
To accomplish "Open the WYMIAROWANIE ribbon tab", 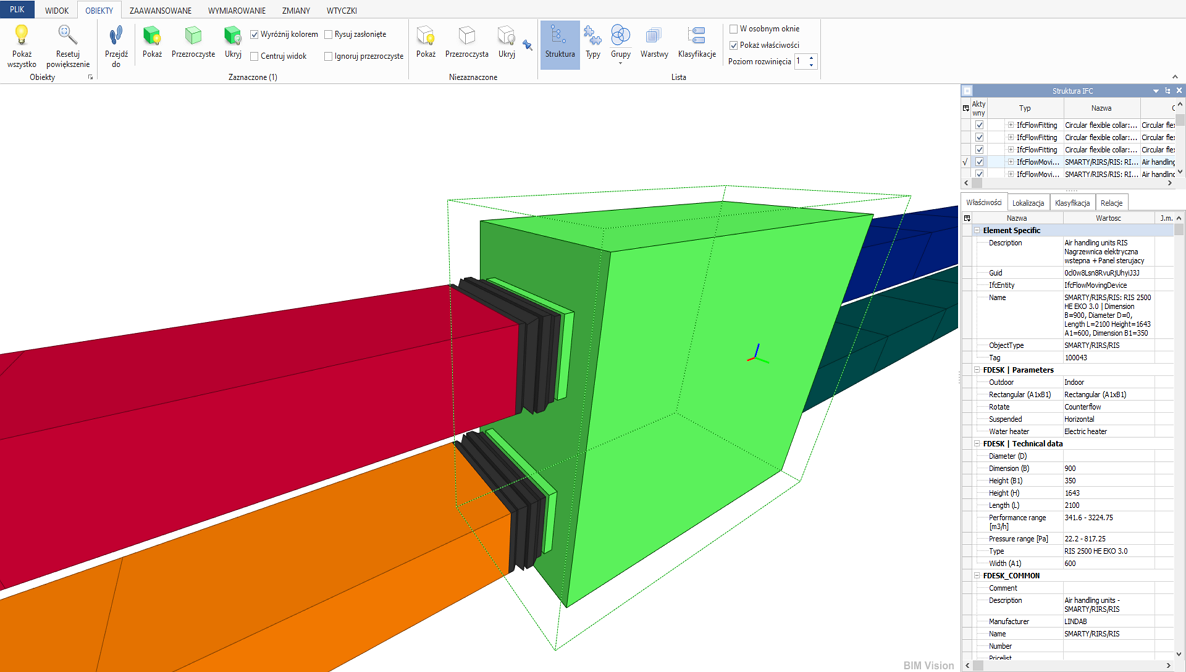I will pos(236,10).
